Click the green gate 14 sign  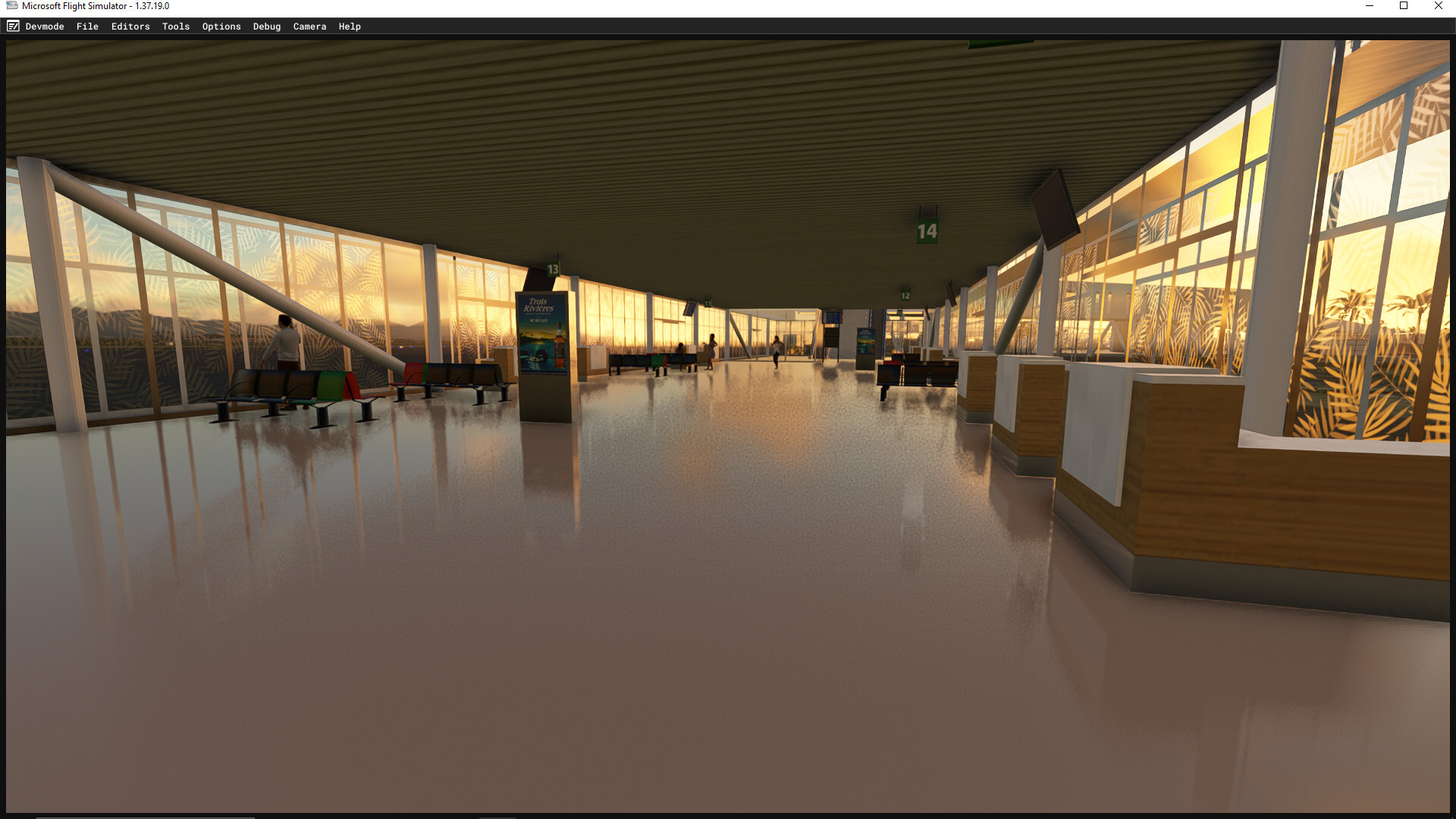tap(927, 231)
